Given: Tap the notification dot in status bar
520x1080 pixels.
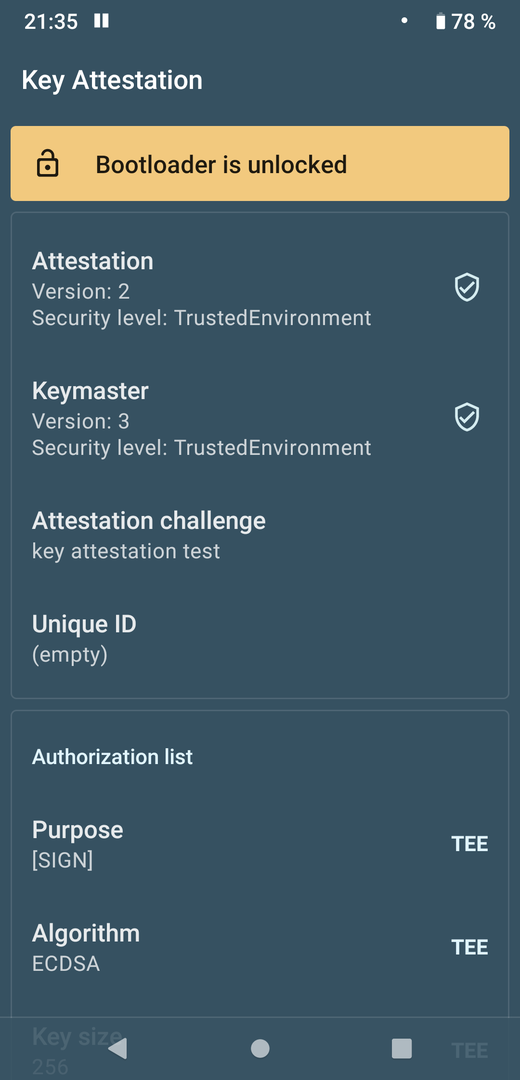Looking at the screenshot, I should click(404, 21).
